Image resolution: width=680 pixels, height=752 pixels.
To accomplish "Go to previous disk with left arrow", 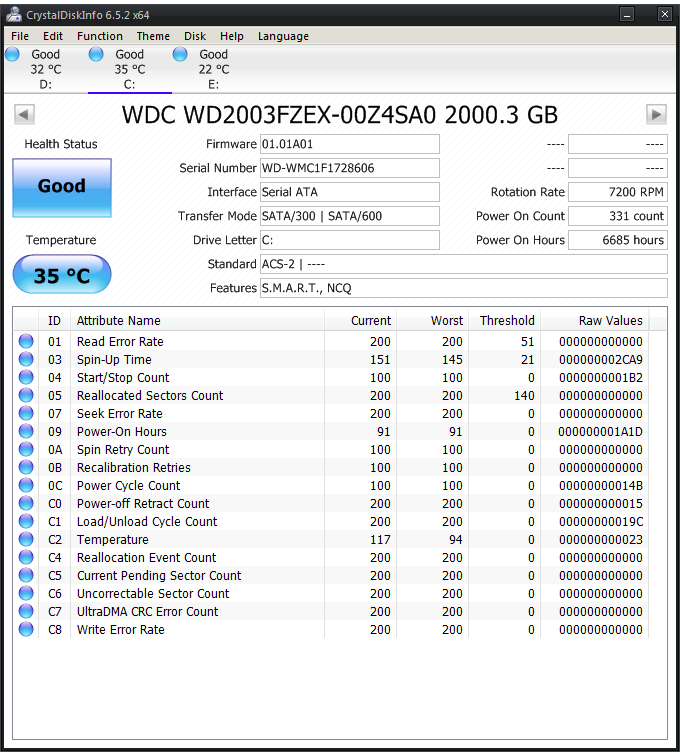I will click(x=24, y=115).
